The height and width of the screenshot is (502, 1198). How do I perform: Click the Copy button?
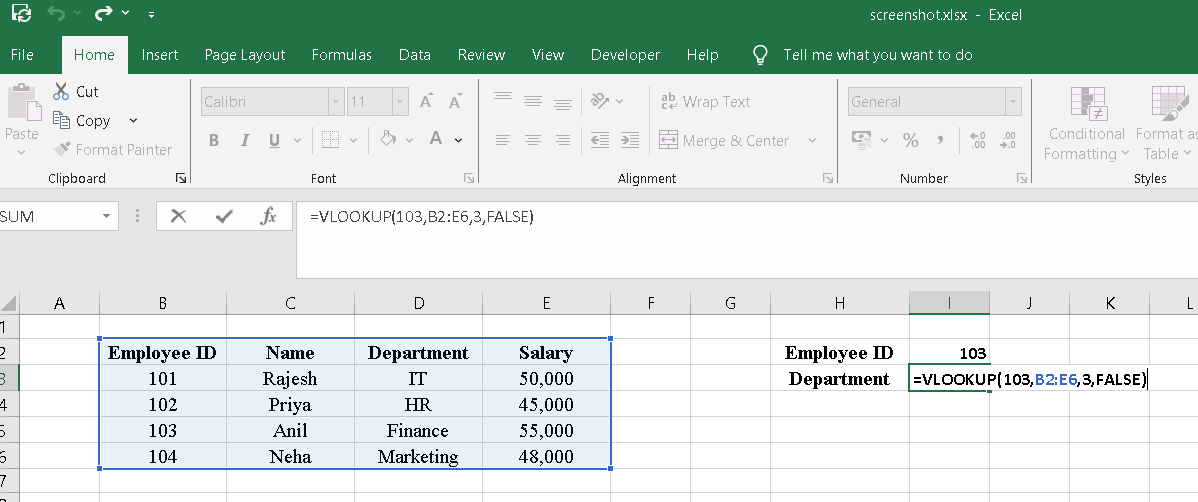click(82, 121)
